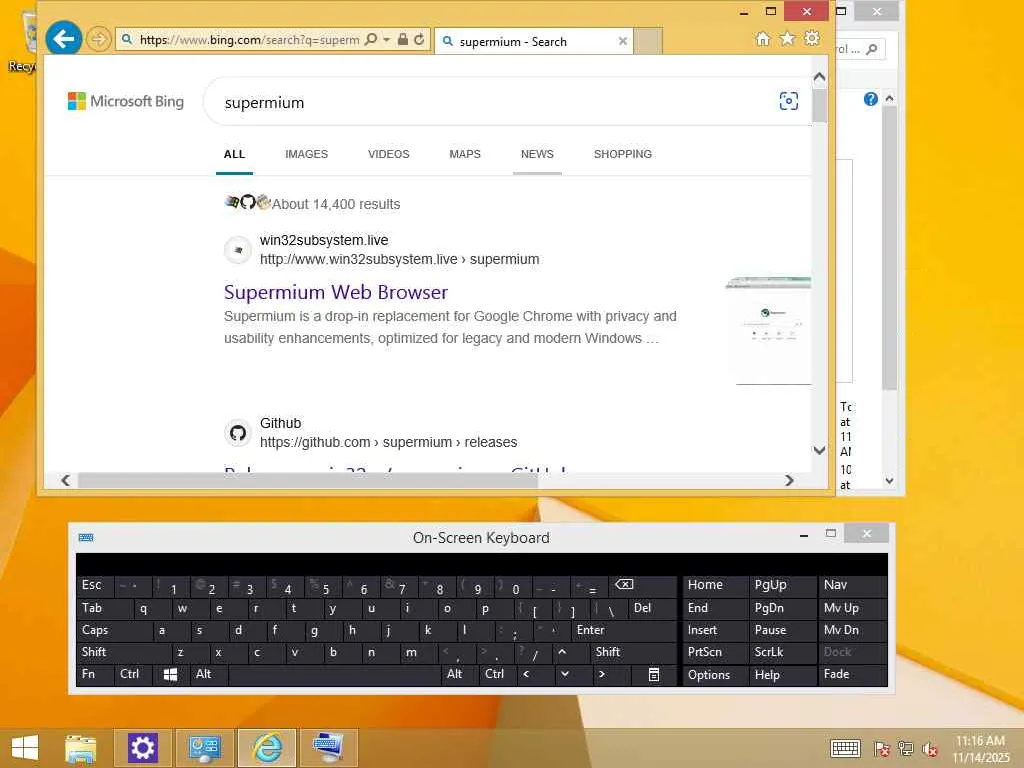Open the IE favorites star
Viewport: 1024px width, 768px height.
[788, 39]
